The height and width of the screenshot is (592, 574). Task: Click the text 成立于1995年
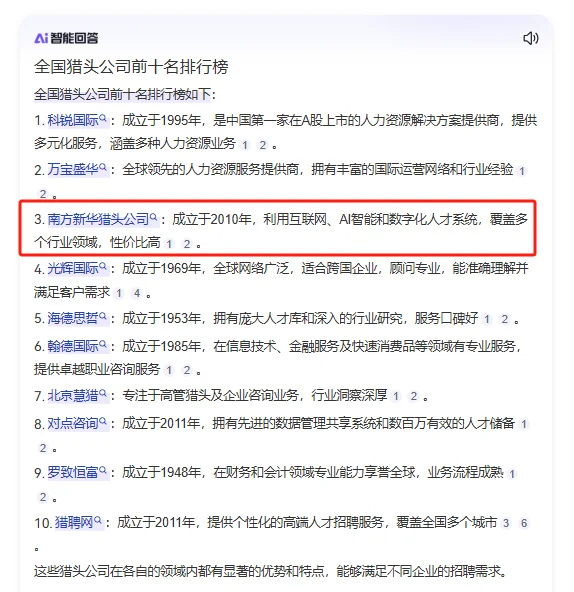click(161, 120)
